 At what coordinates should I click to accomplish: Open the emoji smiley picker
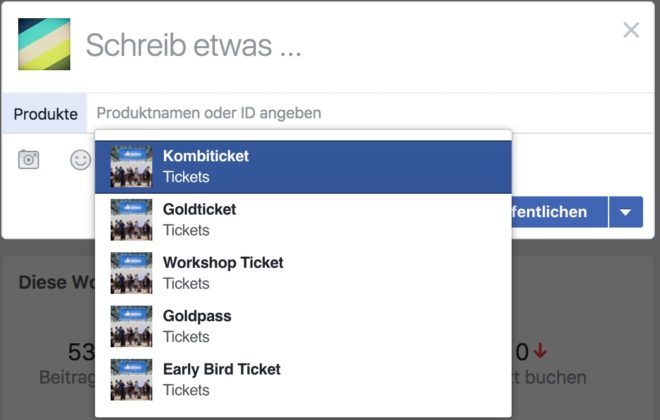pos(80,160)
